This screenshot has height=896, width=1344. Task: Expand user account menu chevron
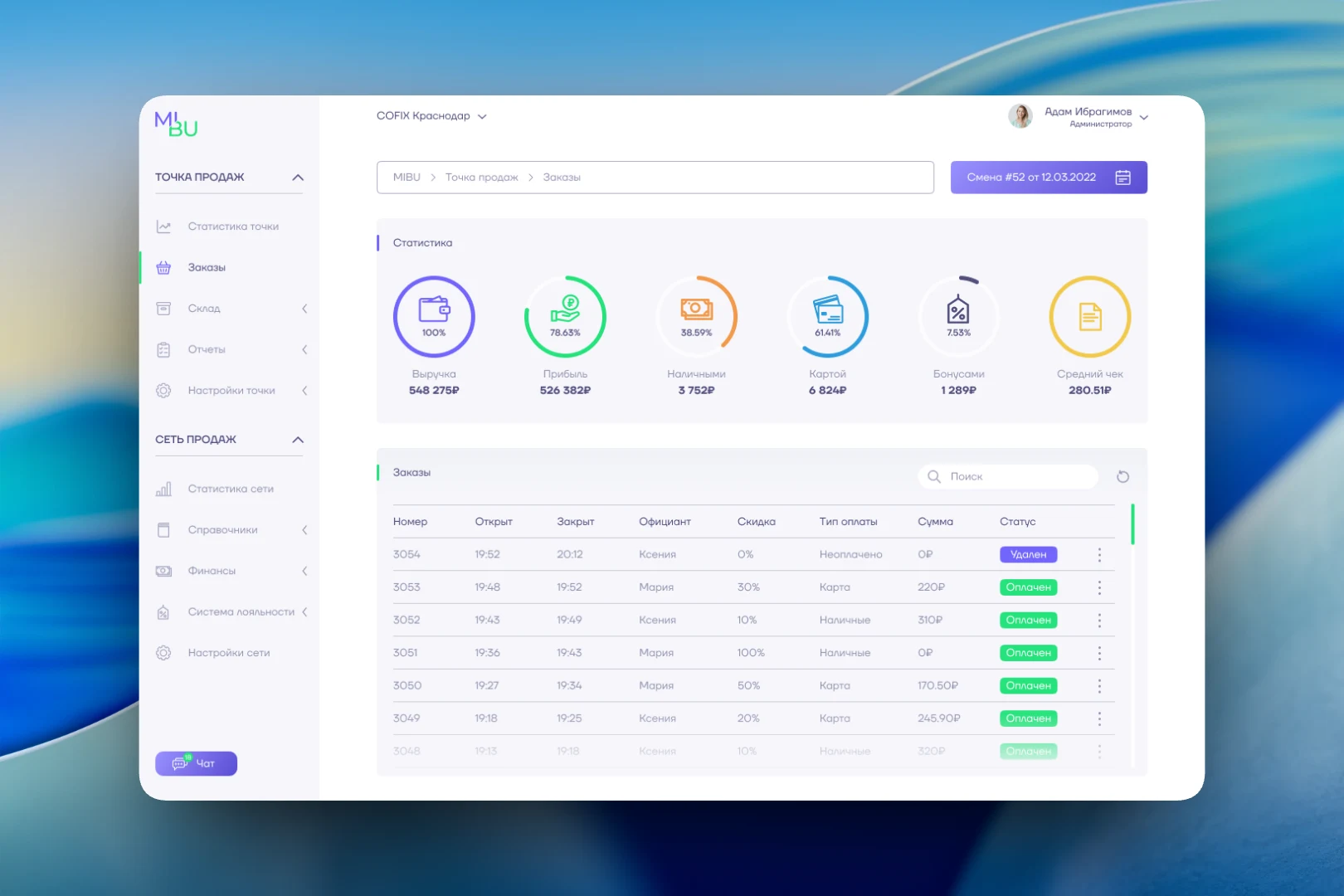[x=1144, y=118]
